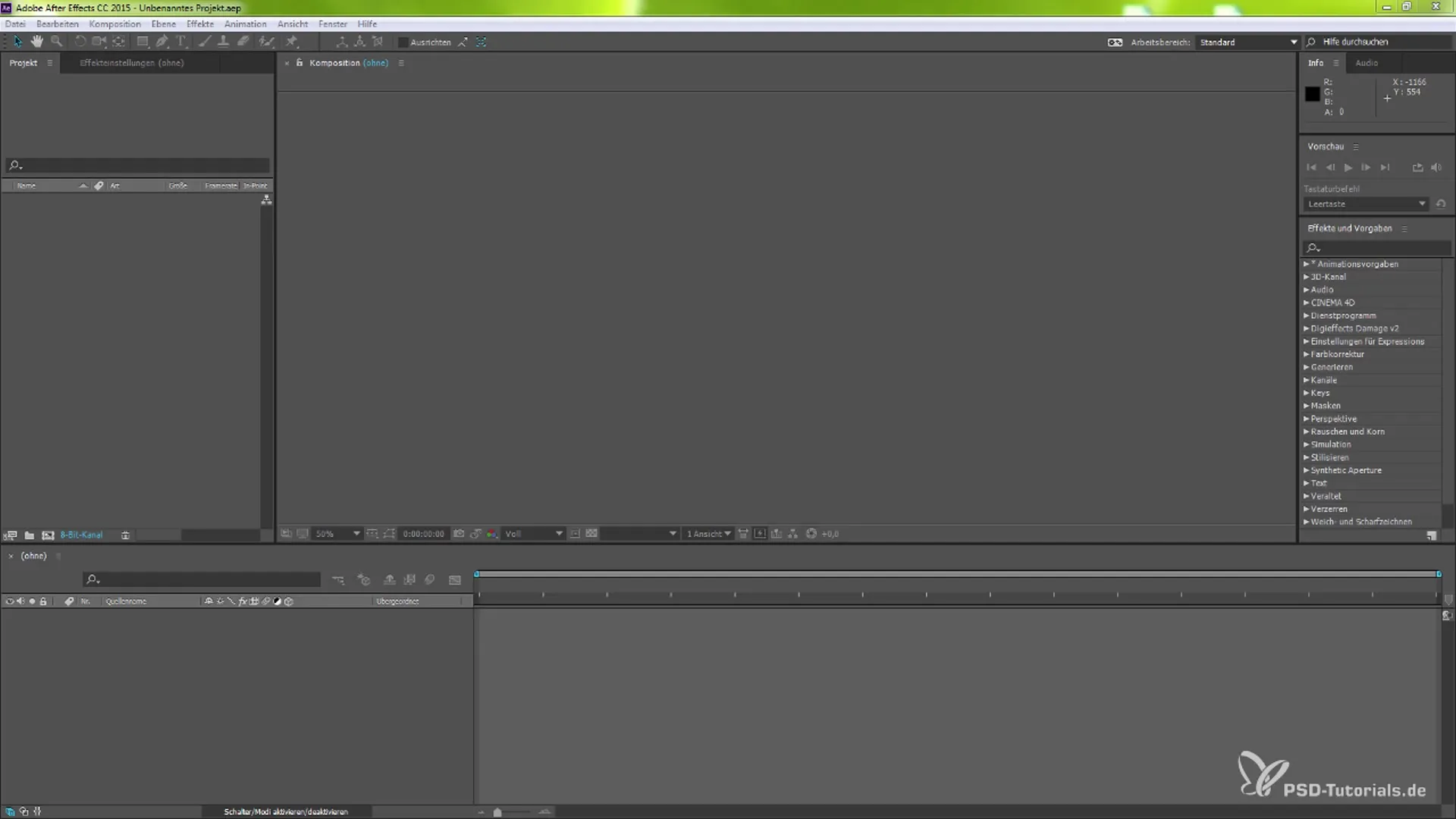Open the Komposition menu
This screenshot has height=819, width=1456.
pos(115,24)
